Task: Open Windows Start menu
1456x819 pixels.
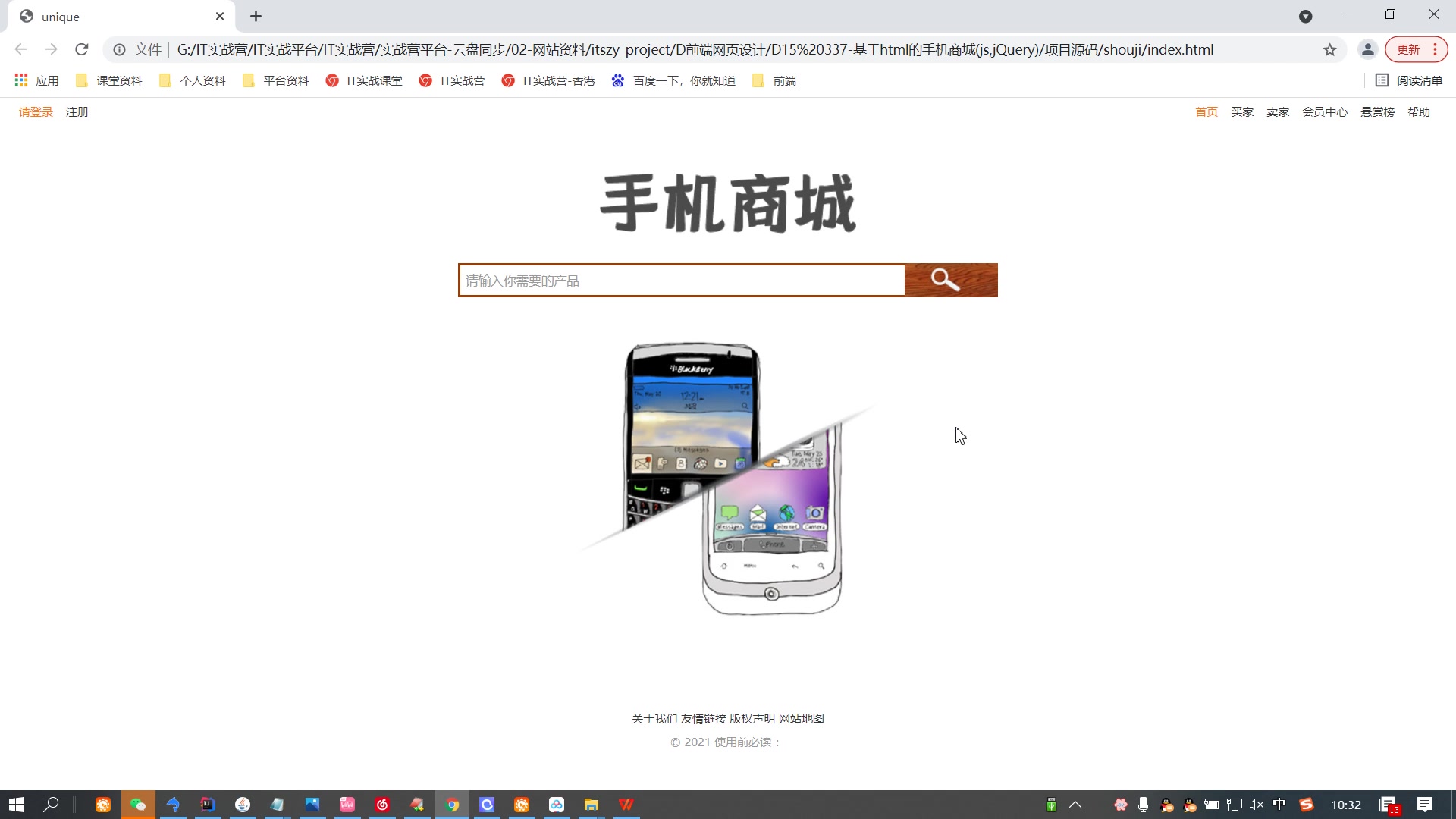Action: (x=17, y=805)
